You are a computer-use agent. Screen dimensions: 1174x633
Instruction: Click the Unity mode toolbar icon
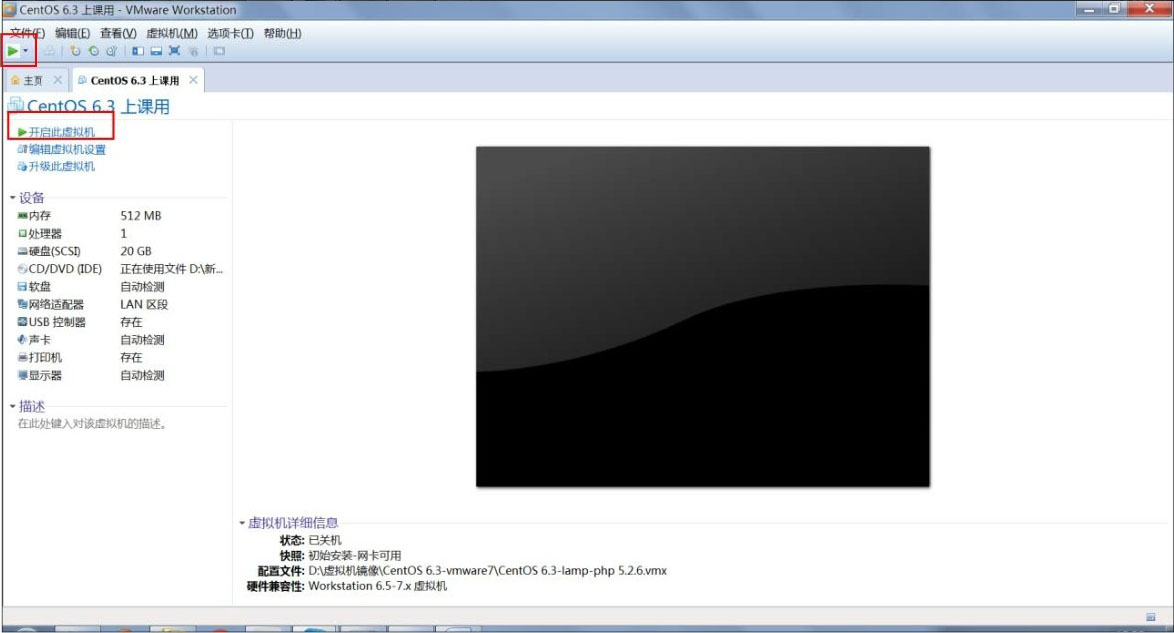click(x=193, y=51)
